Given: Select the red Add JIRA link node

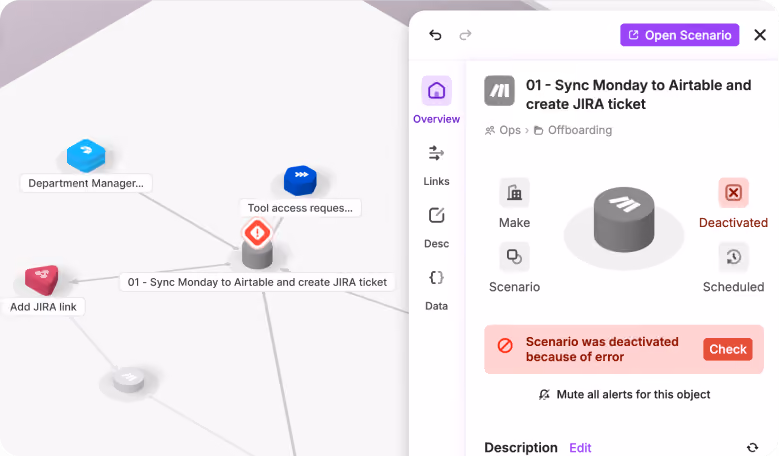Looking at the screenshot, I should point(42,280).
